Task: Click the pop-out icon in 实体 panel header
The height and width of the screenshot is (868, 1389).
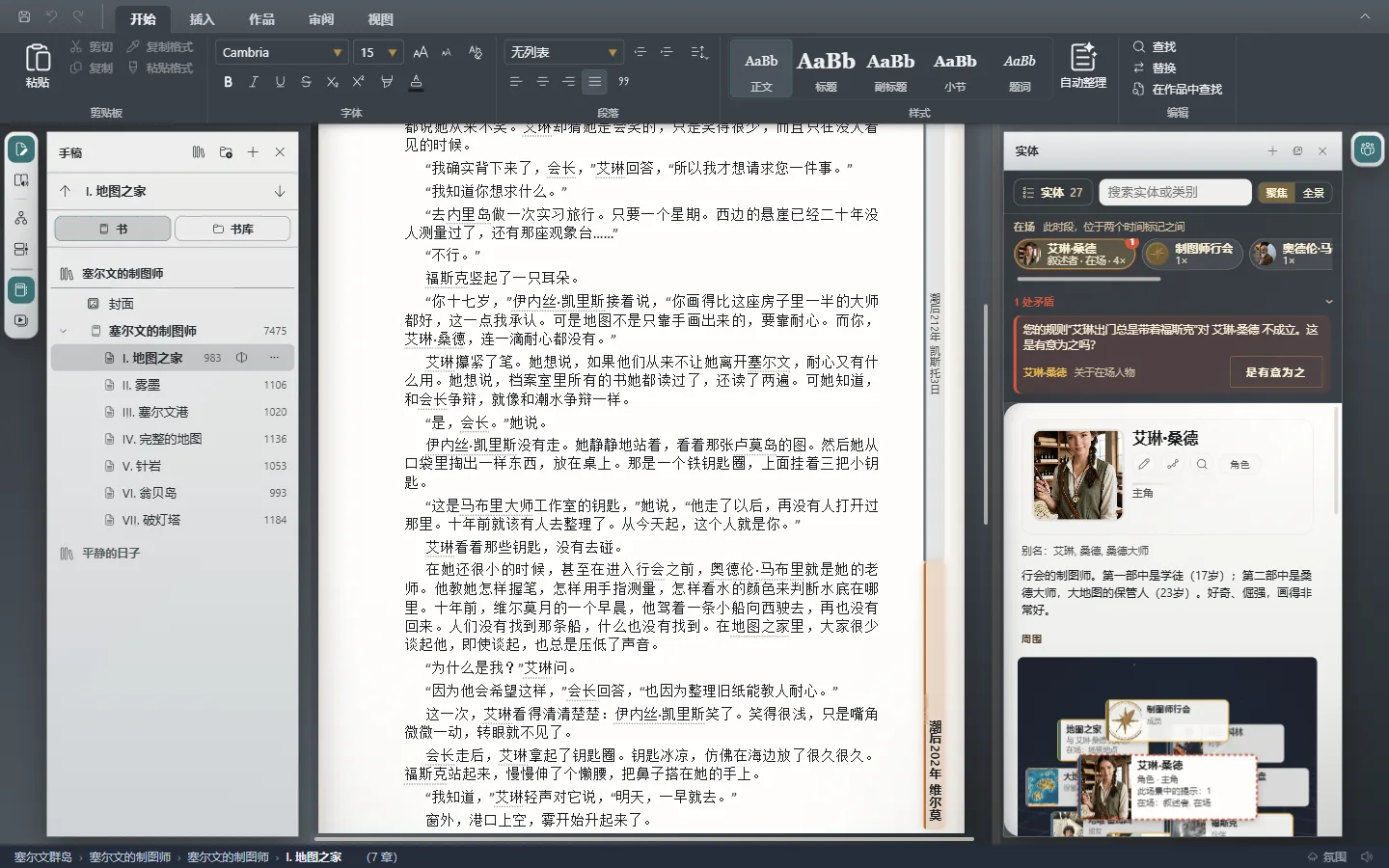Action: 1297,151
